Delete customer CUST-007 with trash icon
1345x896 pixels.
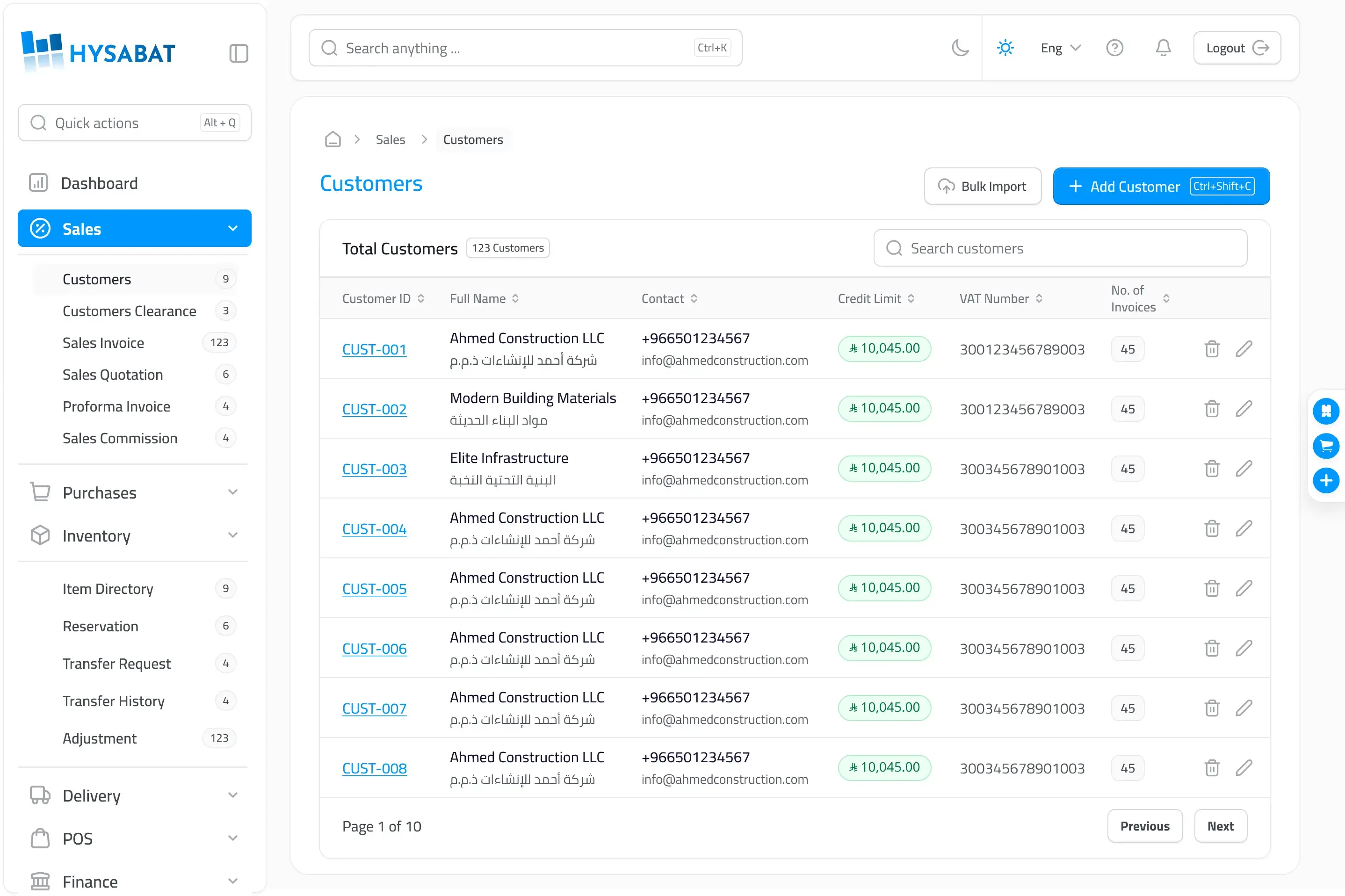[1212, 708]
